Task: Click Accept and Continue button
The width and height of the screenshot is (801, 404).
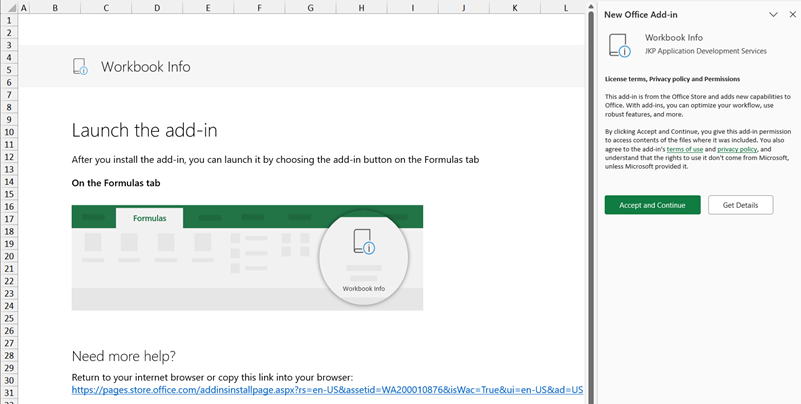Action: [652, 205]
